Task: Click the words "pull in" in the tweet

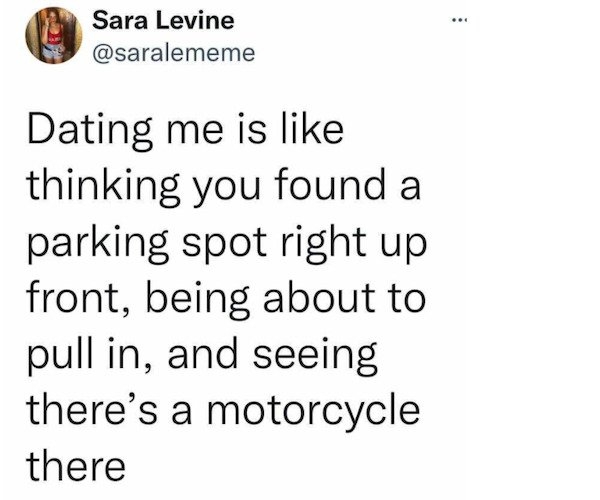Action: coord(99,355)
